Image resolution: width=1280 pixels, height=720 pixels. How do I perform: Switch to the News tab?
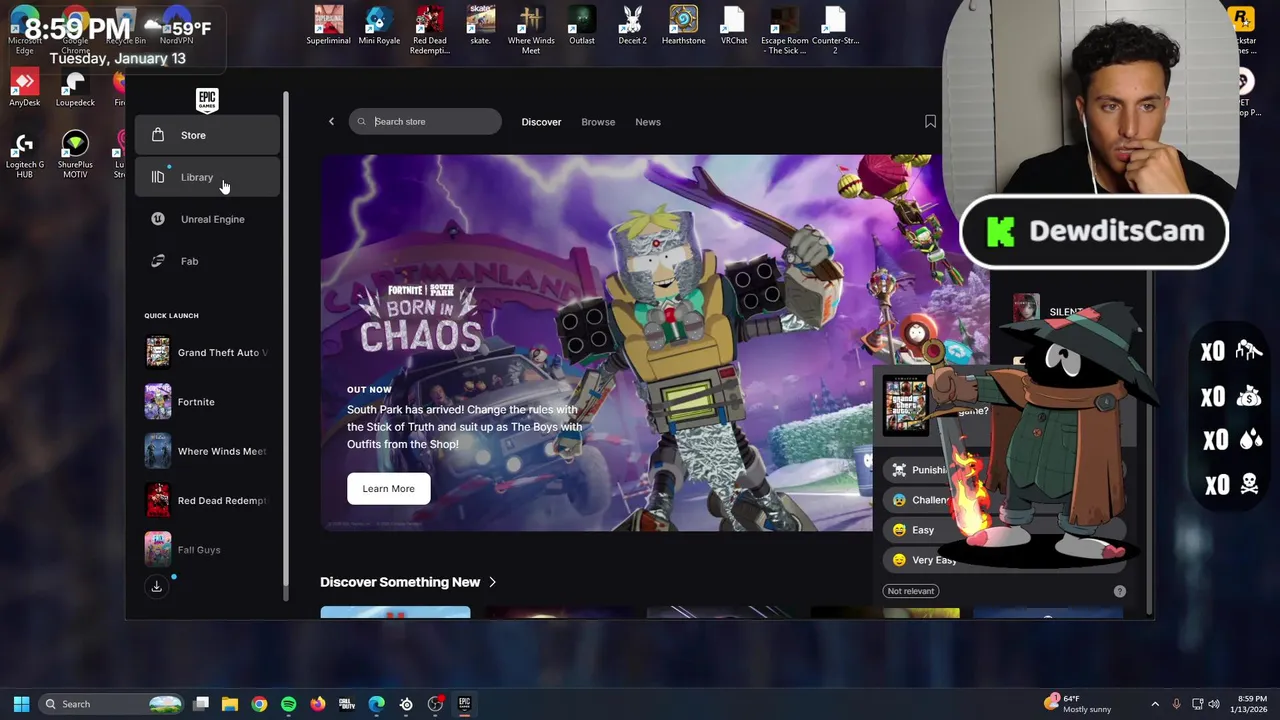[x=648, y=122]
